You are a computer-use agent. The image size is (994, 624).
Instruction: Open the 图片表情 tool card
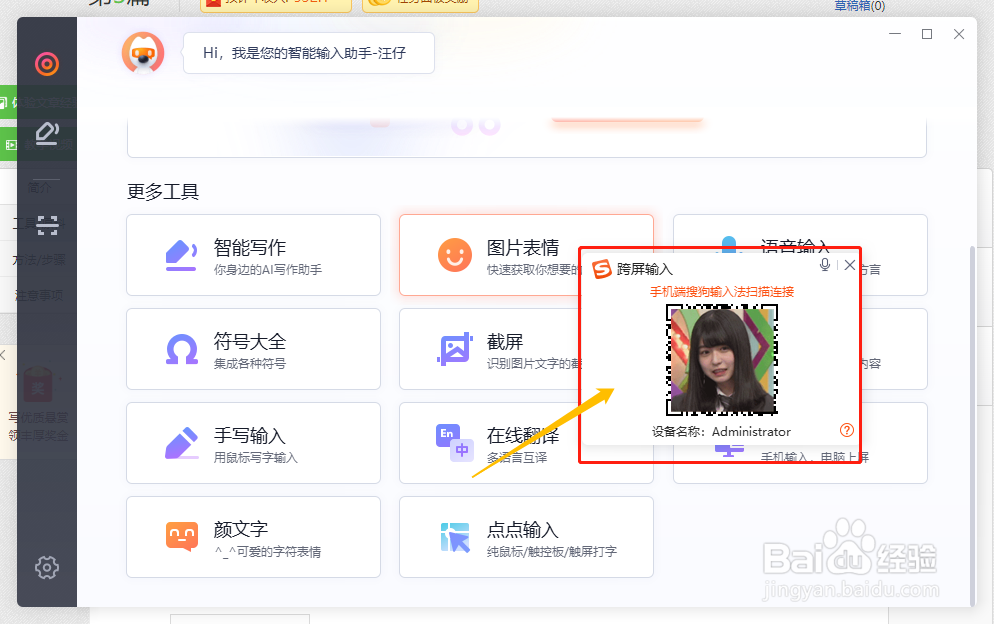coord(526,255)
